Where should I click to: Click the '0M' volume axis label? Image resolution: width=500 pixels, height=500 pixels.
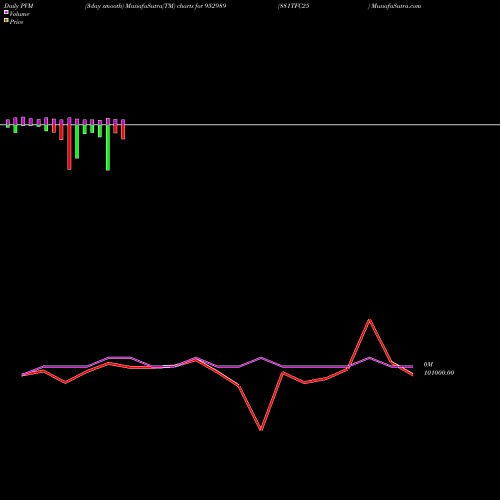click(x=428, y=365)
